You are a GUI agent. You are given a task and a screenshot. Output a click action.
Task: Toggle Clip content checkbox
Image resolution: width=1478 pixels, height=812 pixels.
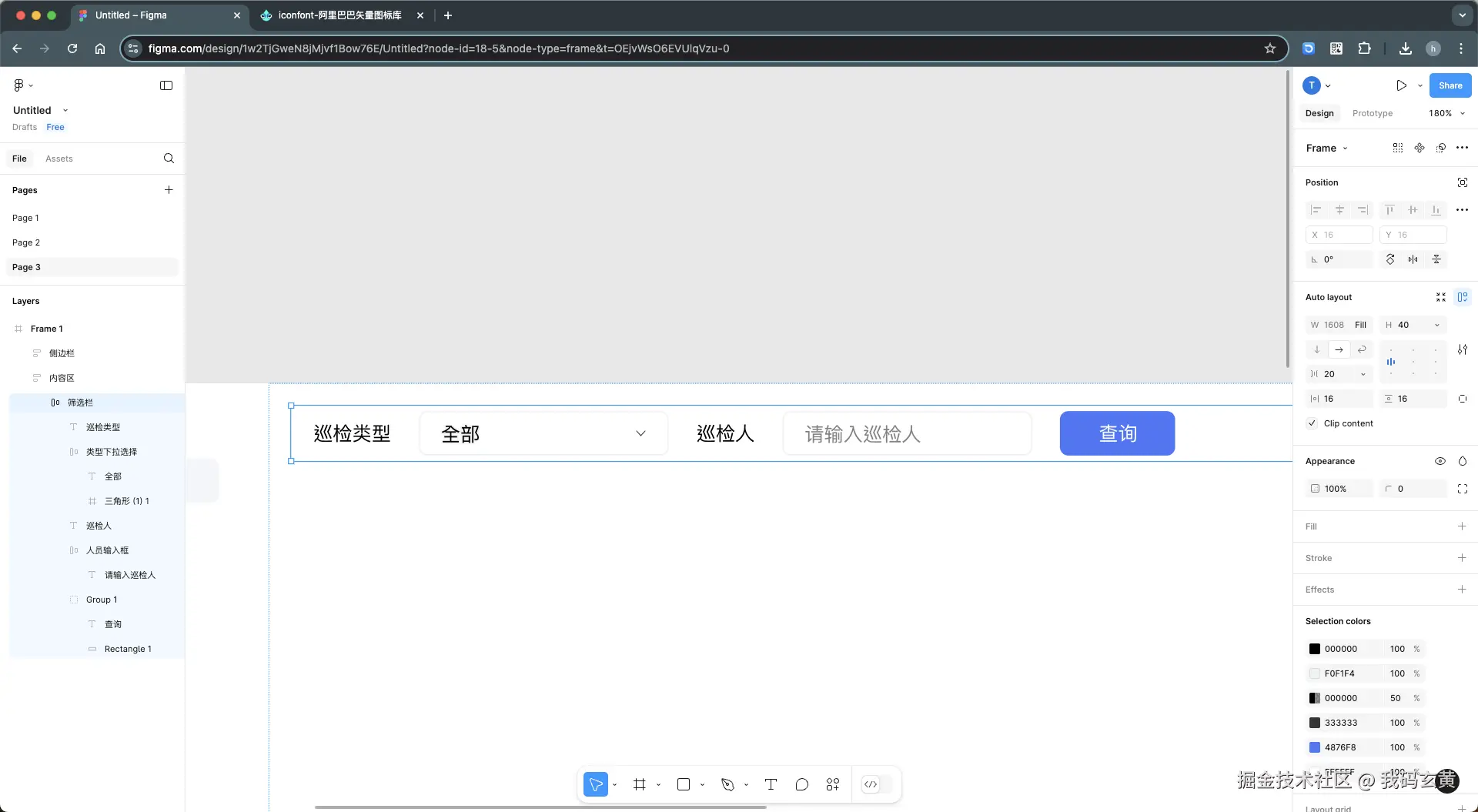tap(1312, 423)
